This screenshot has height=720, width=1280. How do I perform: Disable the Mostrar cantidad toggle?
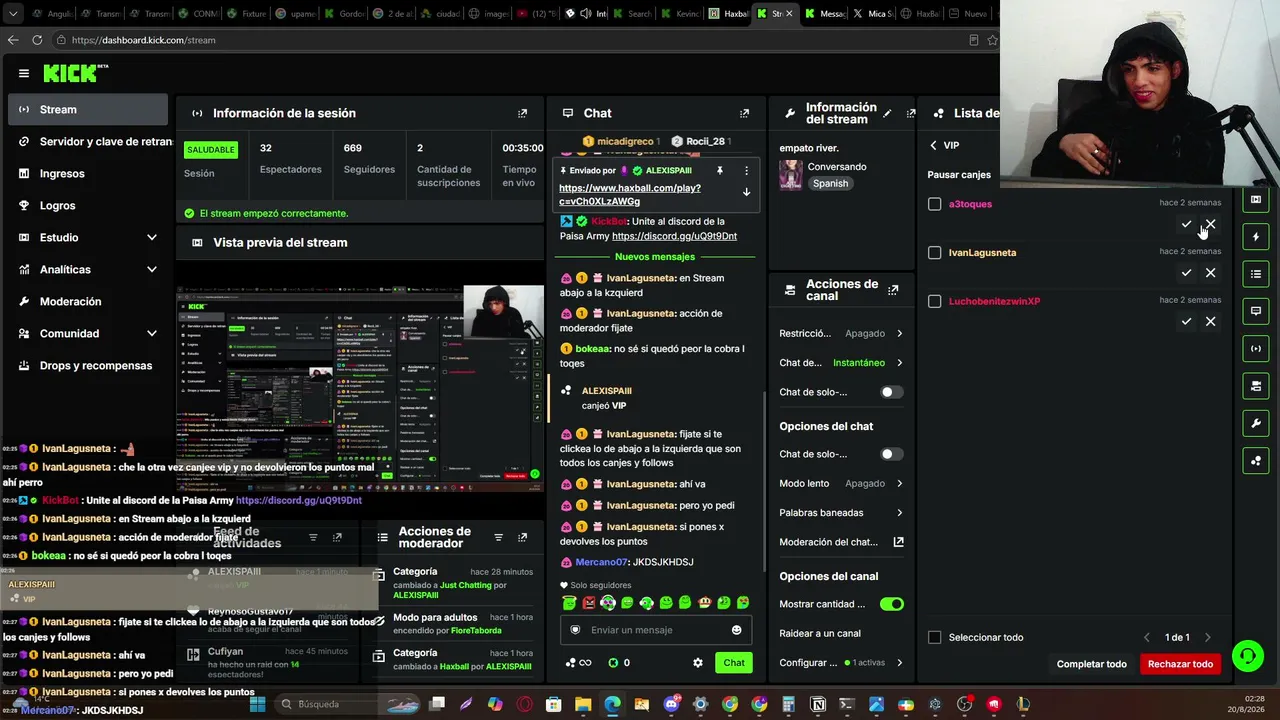(x=891, y=604)
